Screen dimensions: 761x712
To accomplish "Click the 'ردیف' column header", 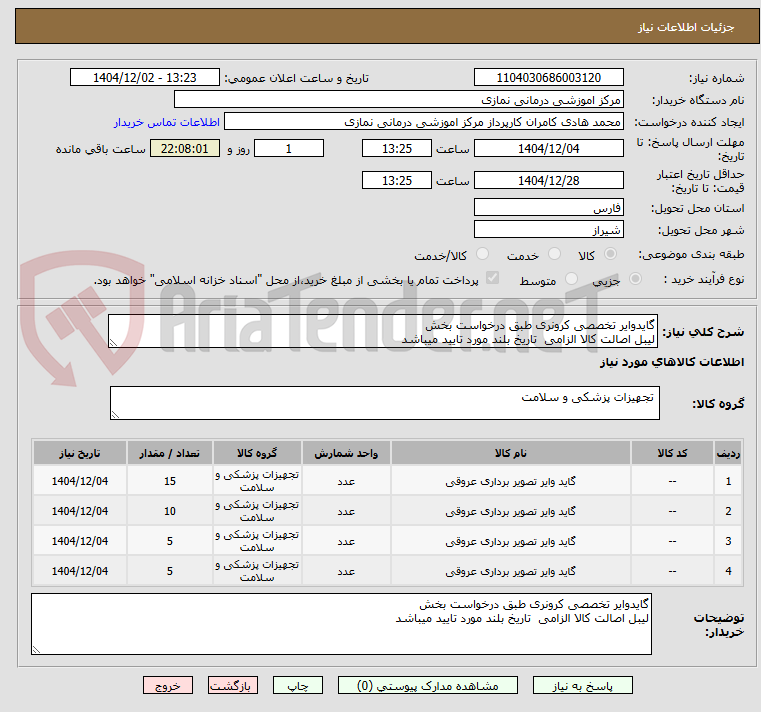I will [728, 453].
